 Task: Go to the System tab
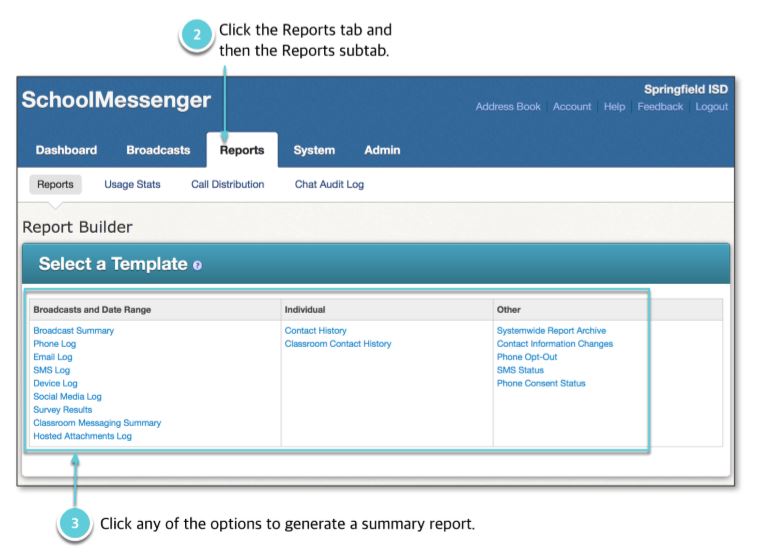[314, 150]
